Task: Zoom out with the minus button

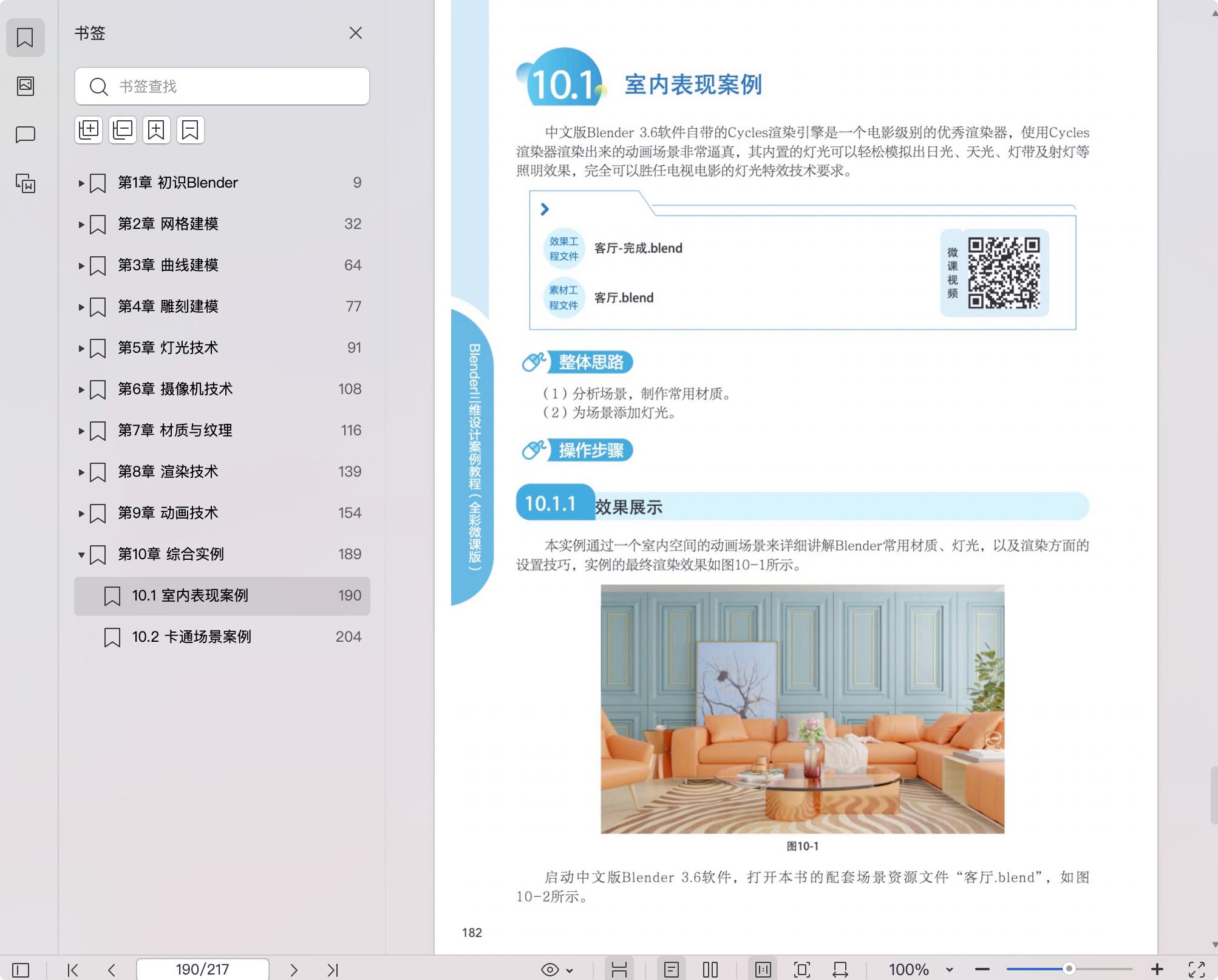Action: pyautogui.click(x=982, y=970)
